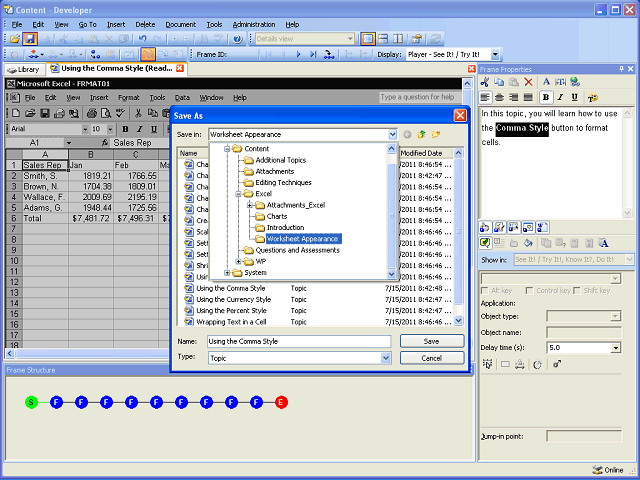Toggle Underline in Frame Properties
Screen dimensions: 640x480
pos(574,97)
